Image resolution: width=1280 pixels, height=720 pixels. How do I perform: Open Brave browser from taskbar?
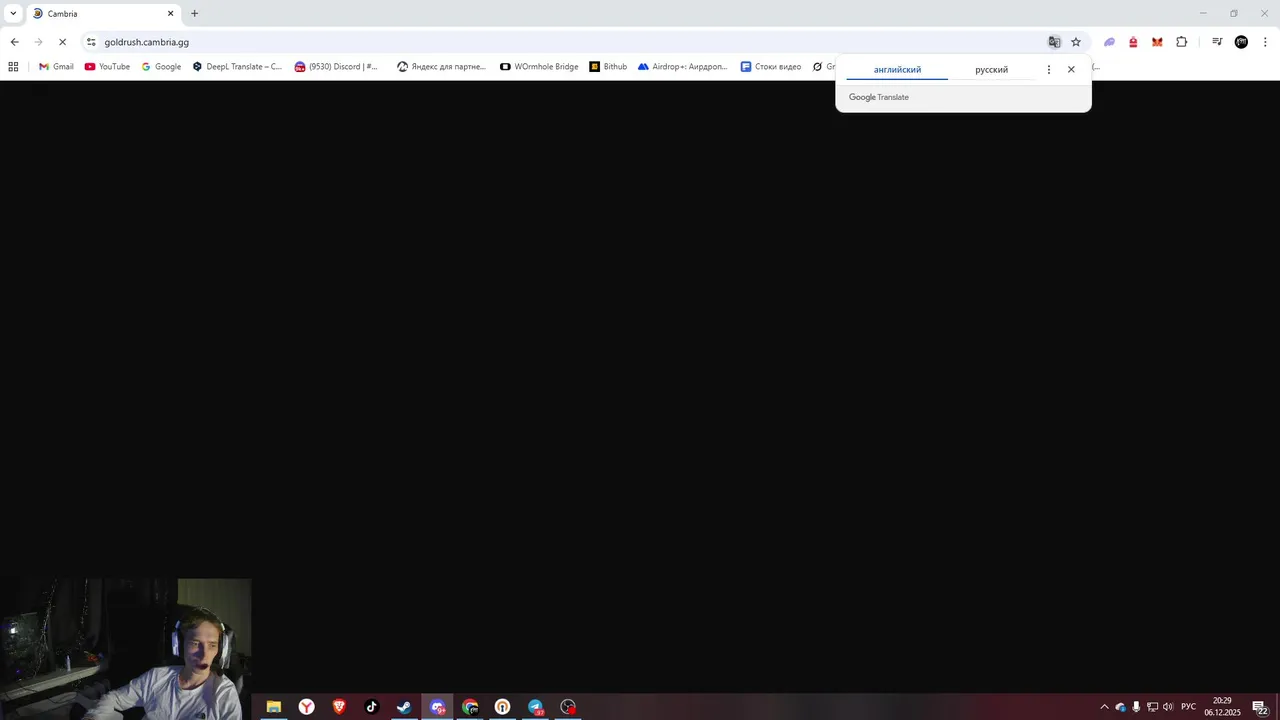pos(339,707)
